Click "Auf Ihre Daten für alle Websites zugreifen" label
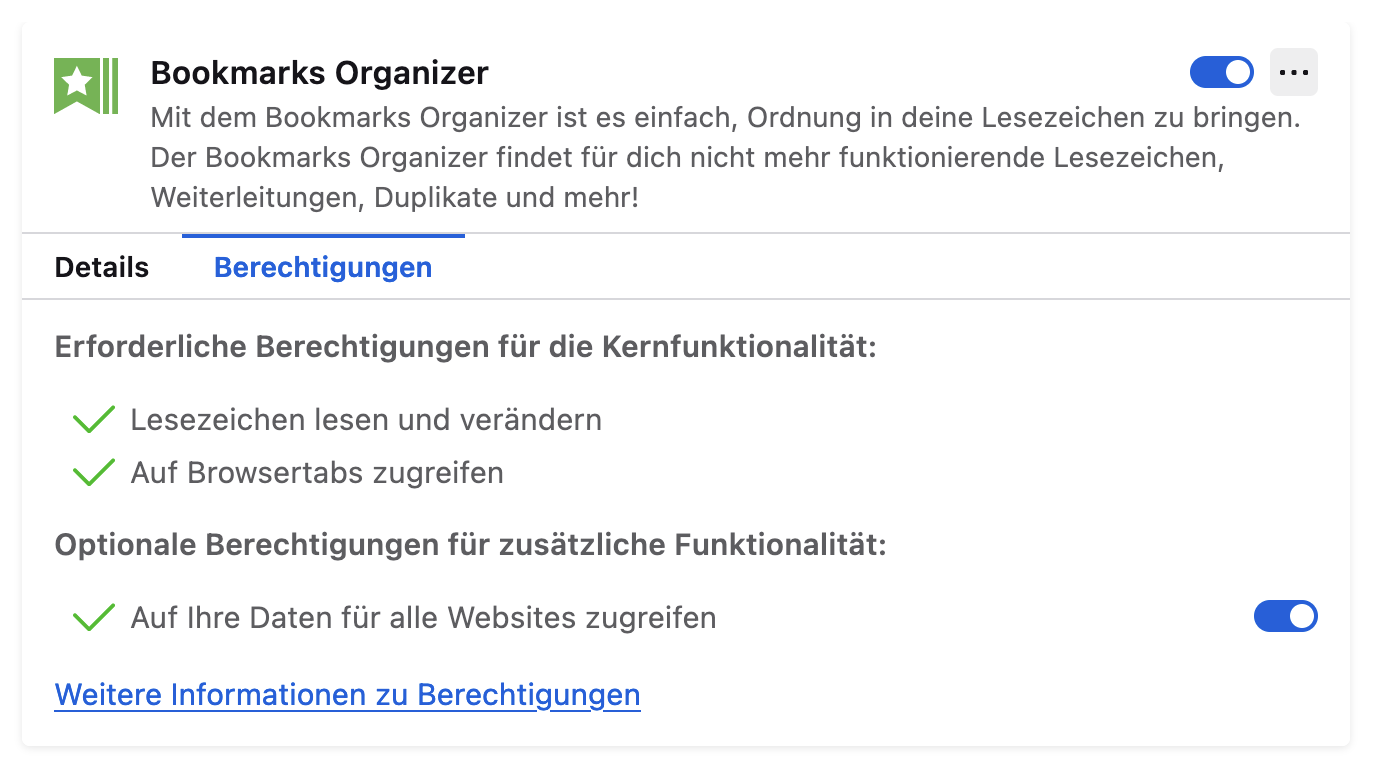Viewport: 1384px width, 766px height. click(x=423, y=618)
